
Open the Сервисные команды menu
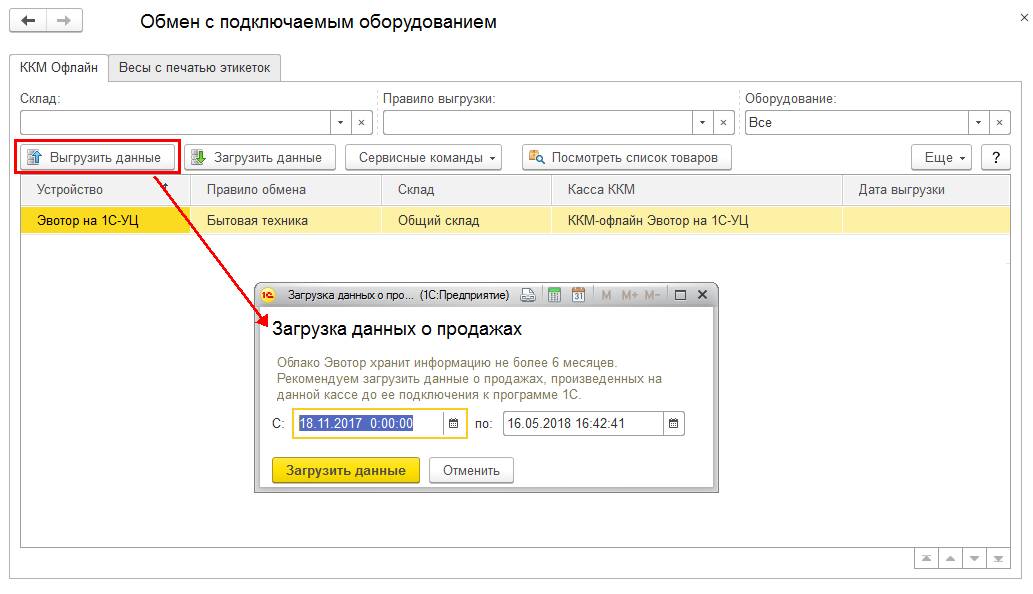(424, 157)
